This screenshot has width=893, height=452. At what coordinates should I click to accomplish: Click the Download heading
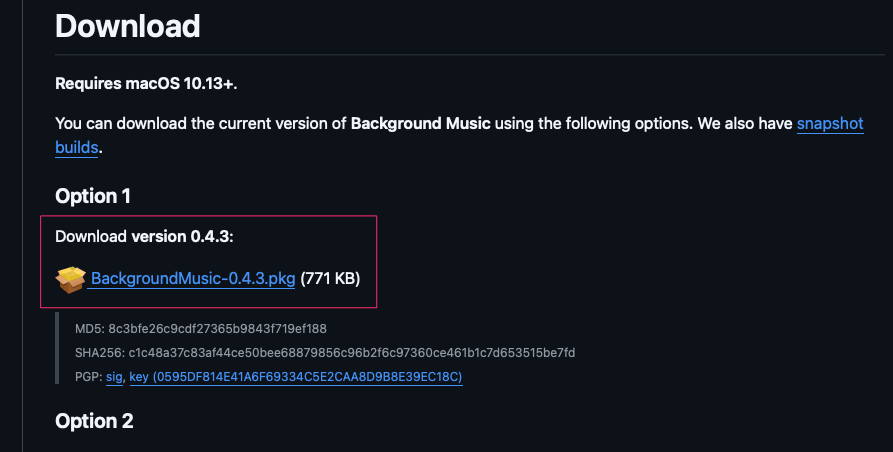tap(128, 25)
